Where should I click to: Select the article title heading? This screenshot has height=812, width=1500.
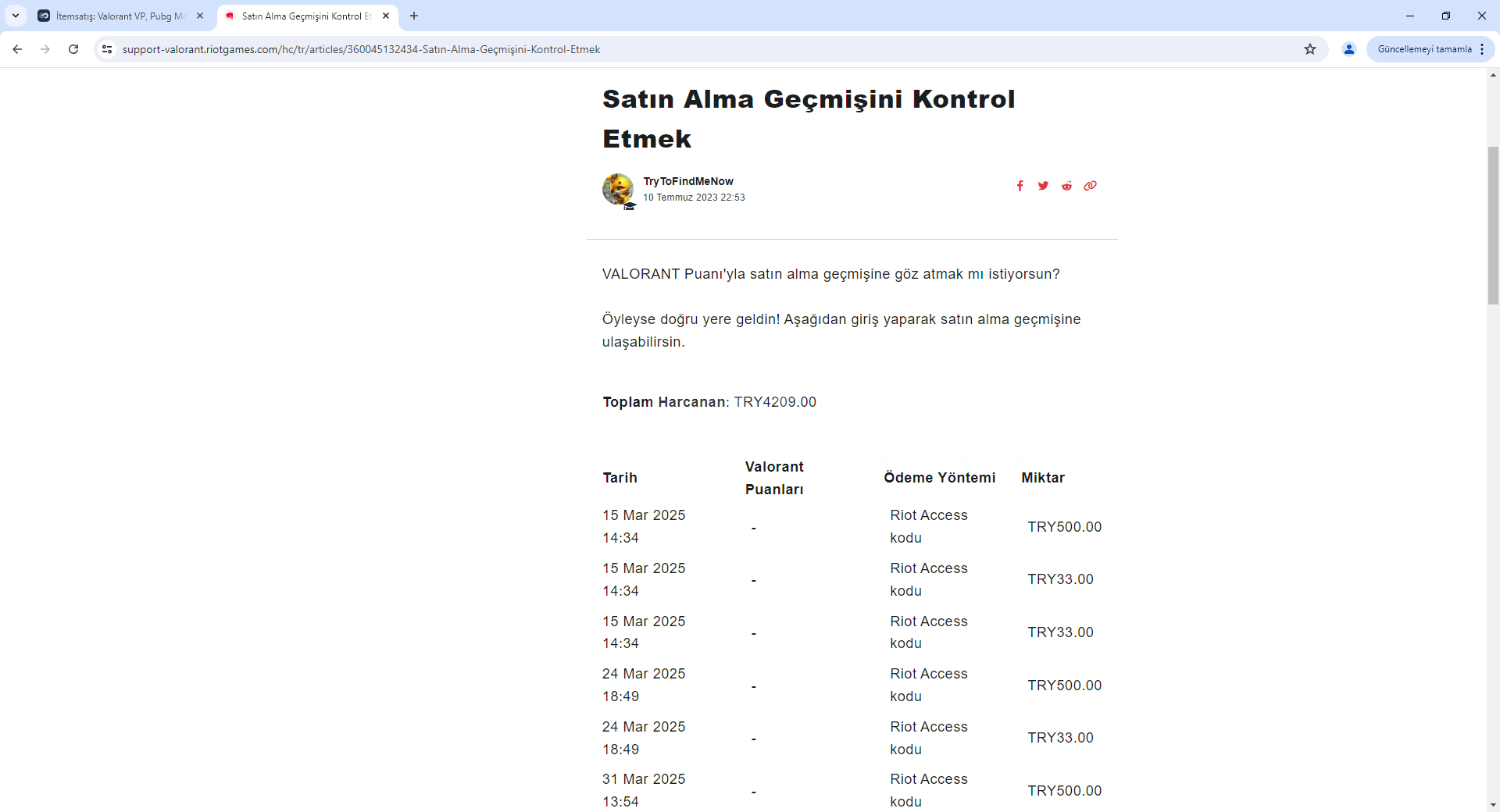(809, 119)
